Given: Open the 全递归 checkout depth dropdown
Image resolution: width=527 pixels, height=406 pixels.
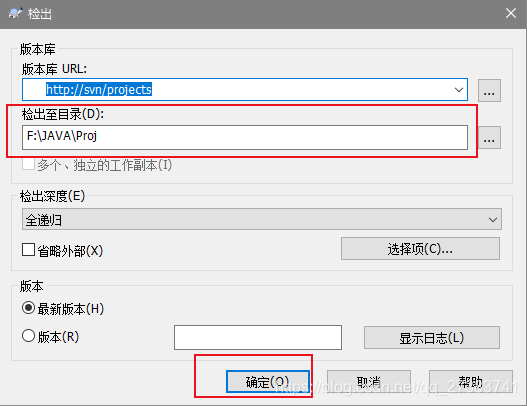Looking at the screenshot, I should click(x=262, y=219).
